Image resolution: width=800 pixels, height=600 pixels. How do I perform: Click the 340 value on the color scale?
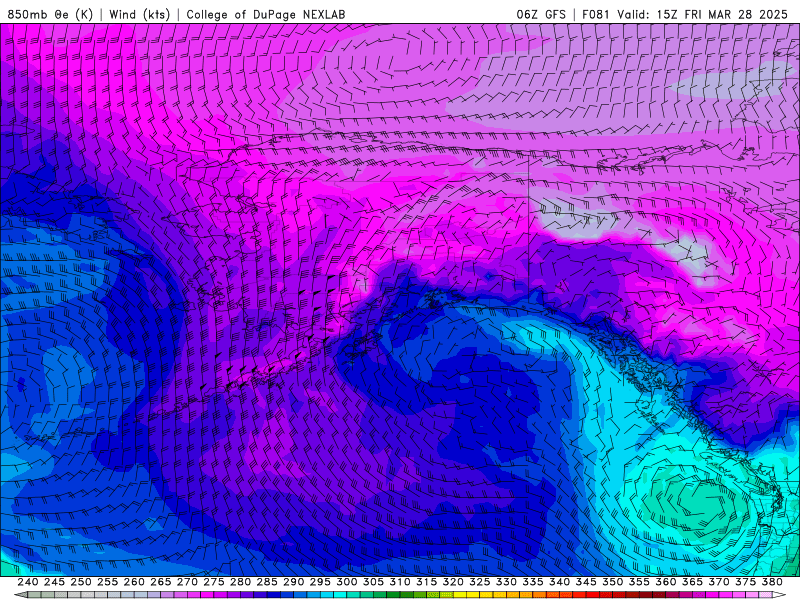(x=559, y=582)
